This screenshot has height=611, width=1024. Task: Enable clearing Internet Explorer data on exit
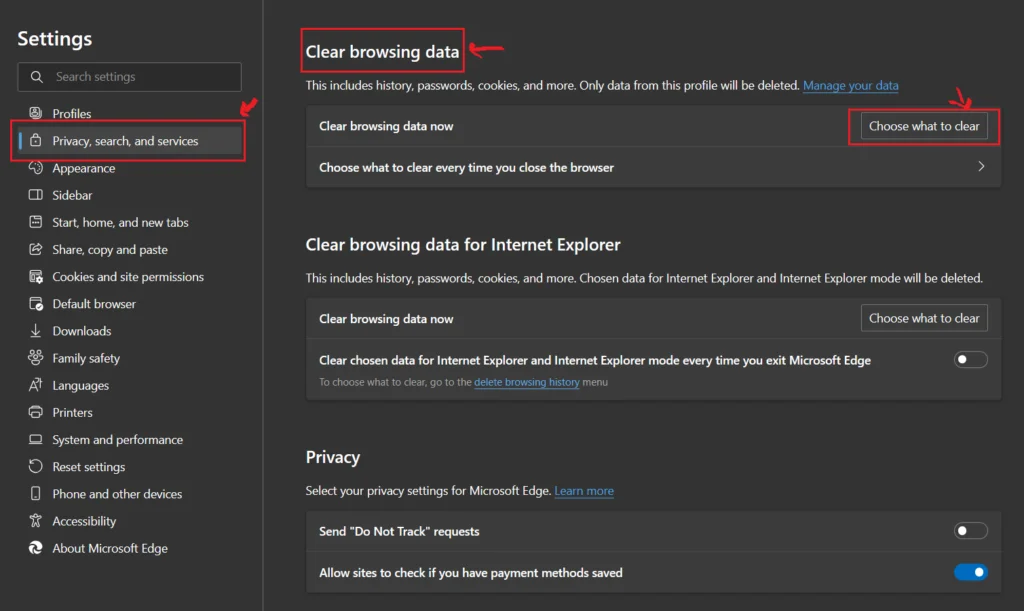970,360
